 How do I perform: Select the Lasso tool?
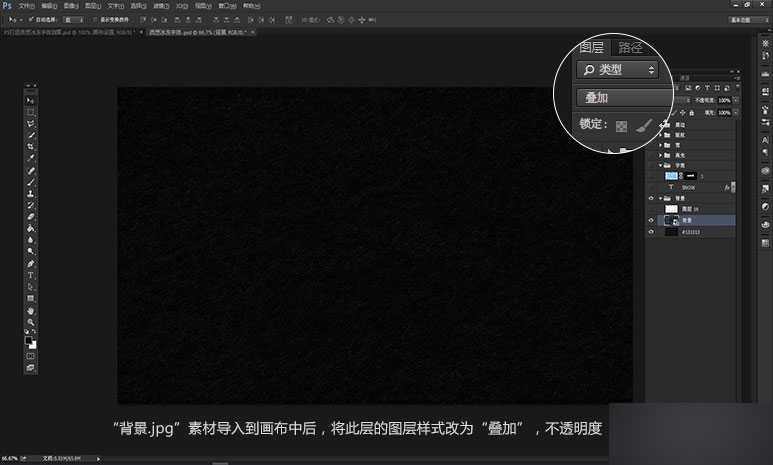tap(31, 123)
